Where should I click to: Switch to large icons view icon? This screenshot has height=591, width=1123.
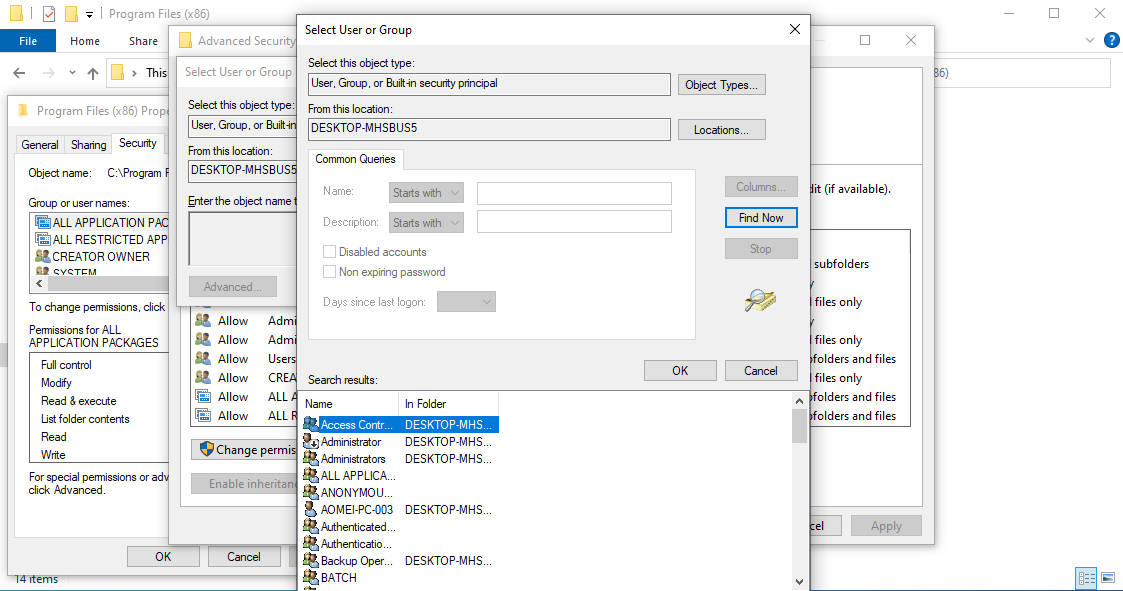click(x=1108, y=577)
